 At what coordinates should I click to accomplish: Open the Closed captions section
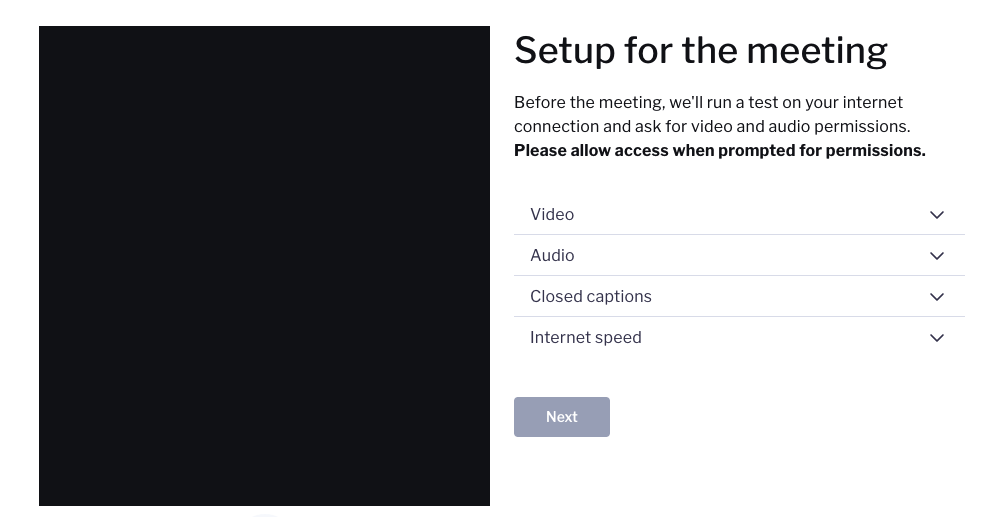coord(739,297)
